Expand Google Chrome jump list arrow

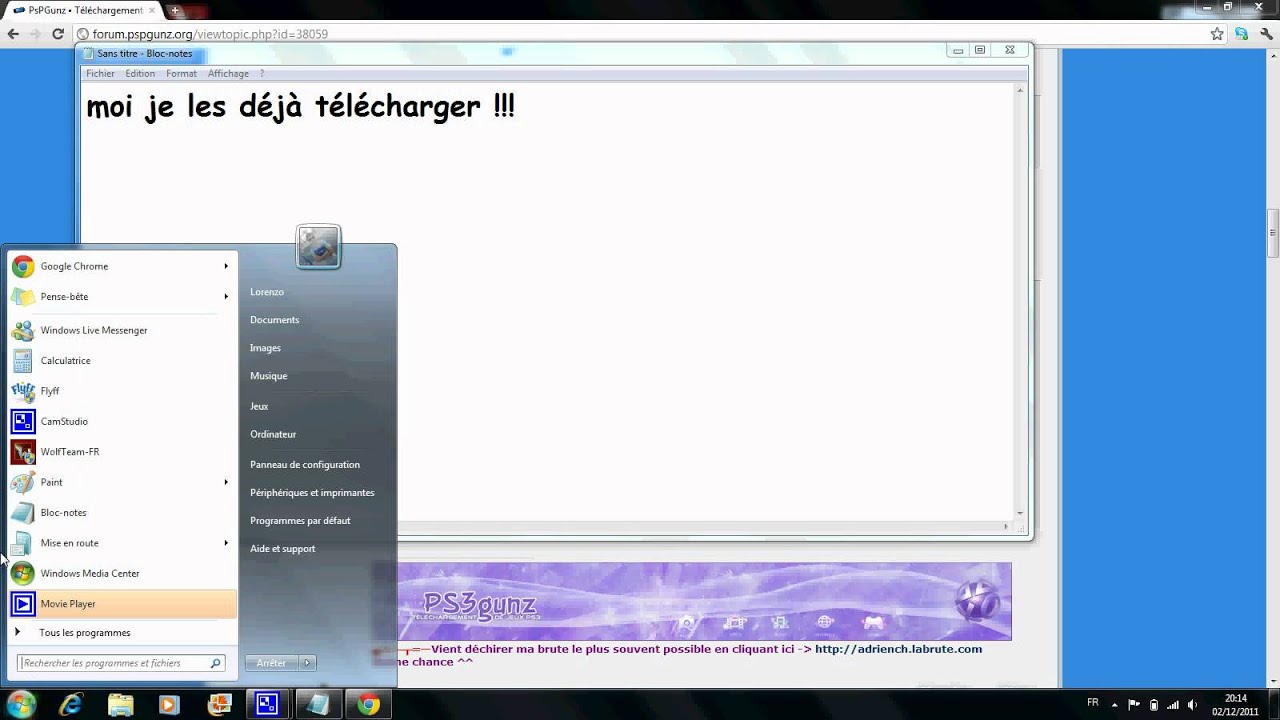point(226,266)
